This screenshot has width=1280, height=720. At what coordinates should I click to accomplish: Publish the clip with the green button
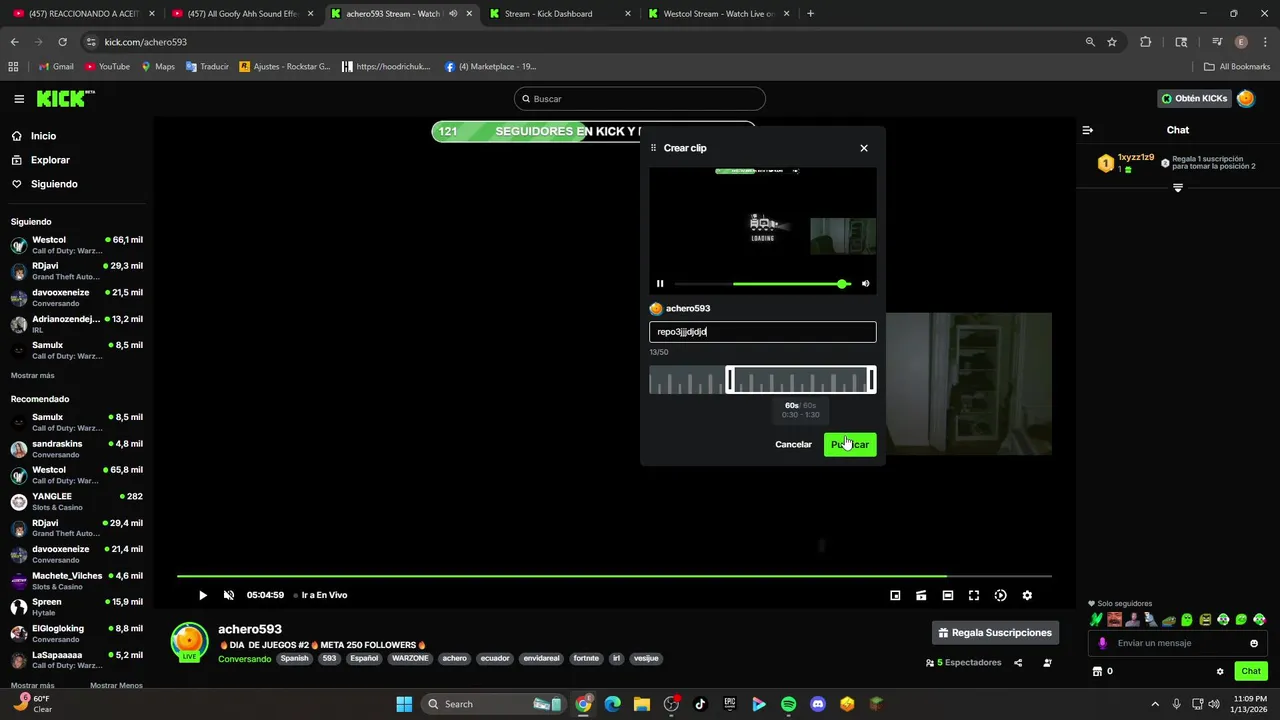click(x=850, y=444)
